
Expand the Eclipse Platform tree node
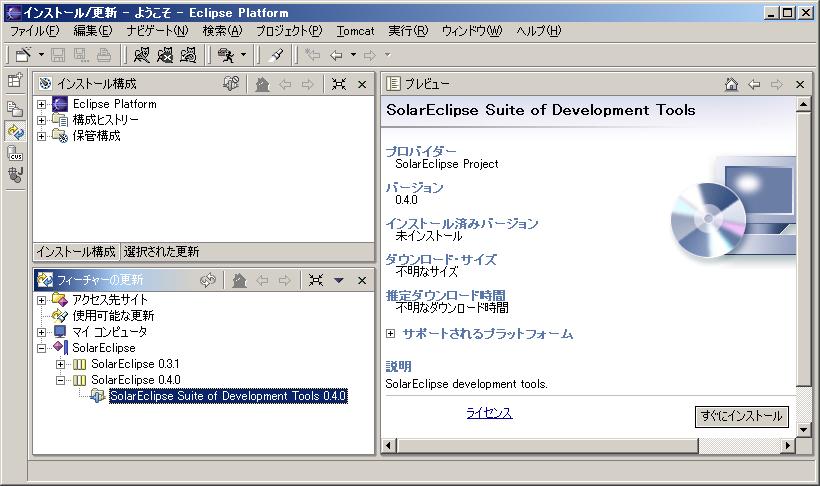(x=42, y=104)
